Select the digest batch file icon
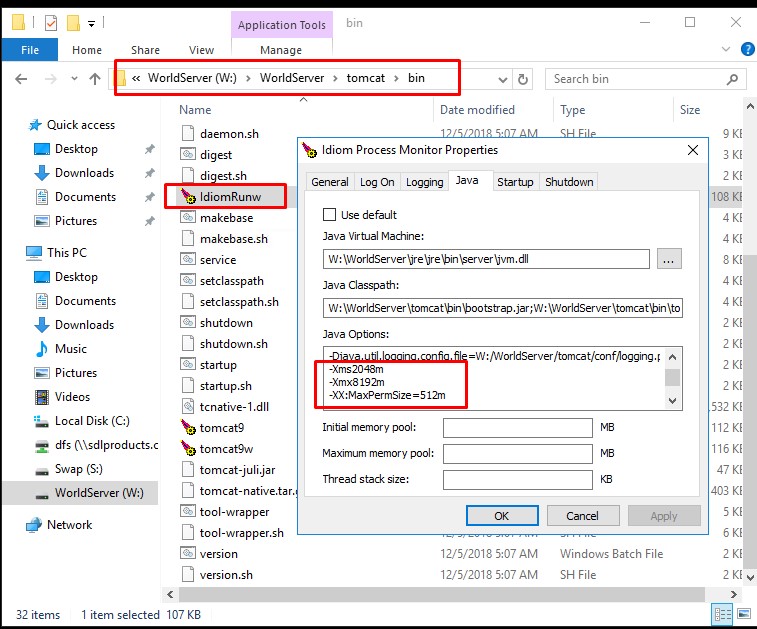757x629 pixels. (x=188, y=154)
